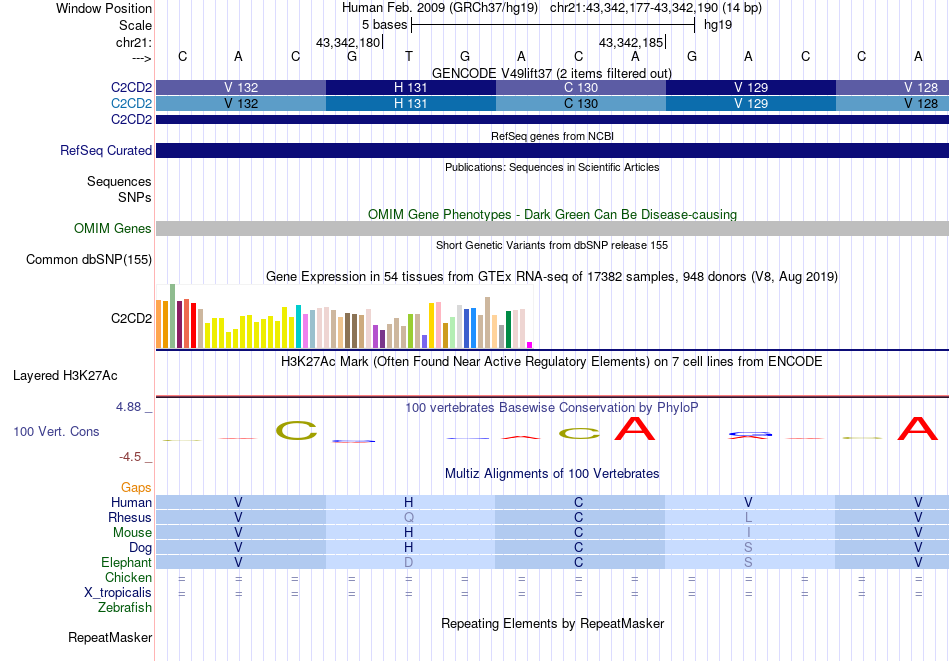Click the H 131 codon in top C2CD2 row
950x661 pixels.
(411, 87)
